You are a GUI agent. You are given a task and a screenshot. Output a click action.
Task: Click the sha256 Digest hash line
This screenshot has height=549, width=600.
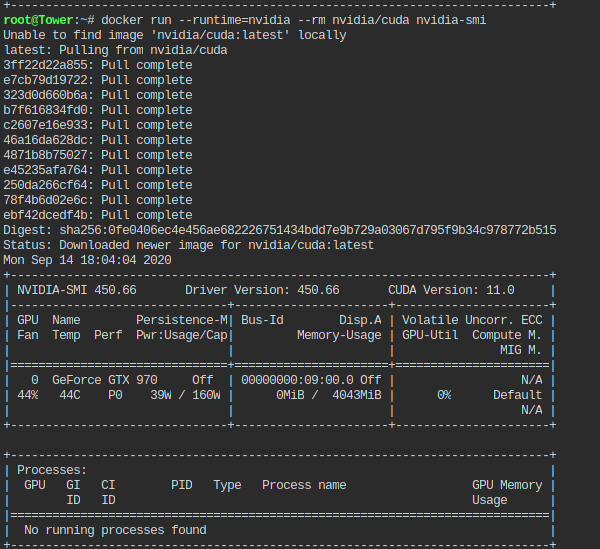tap(280, 230)
